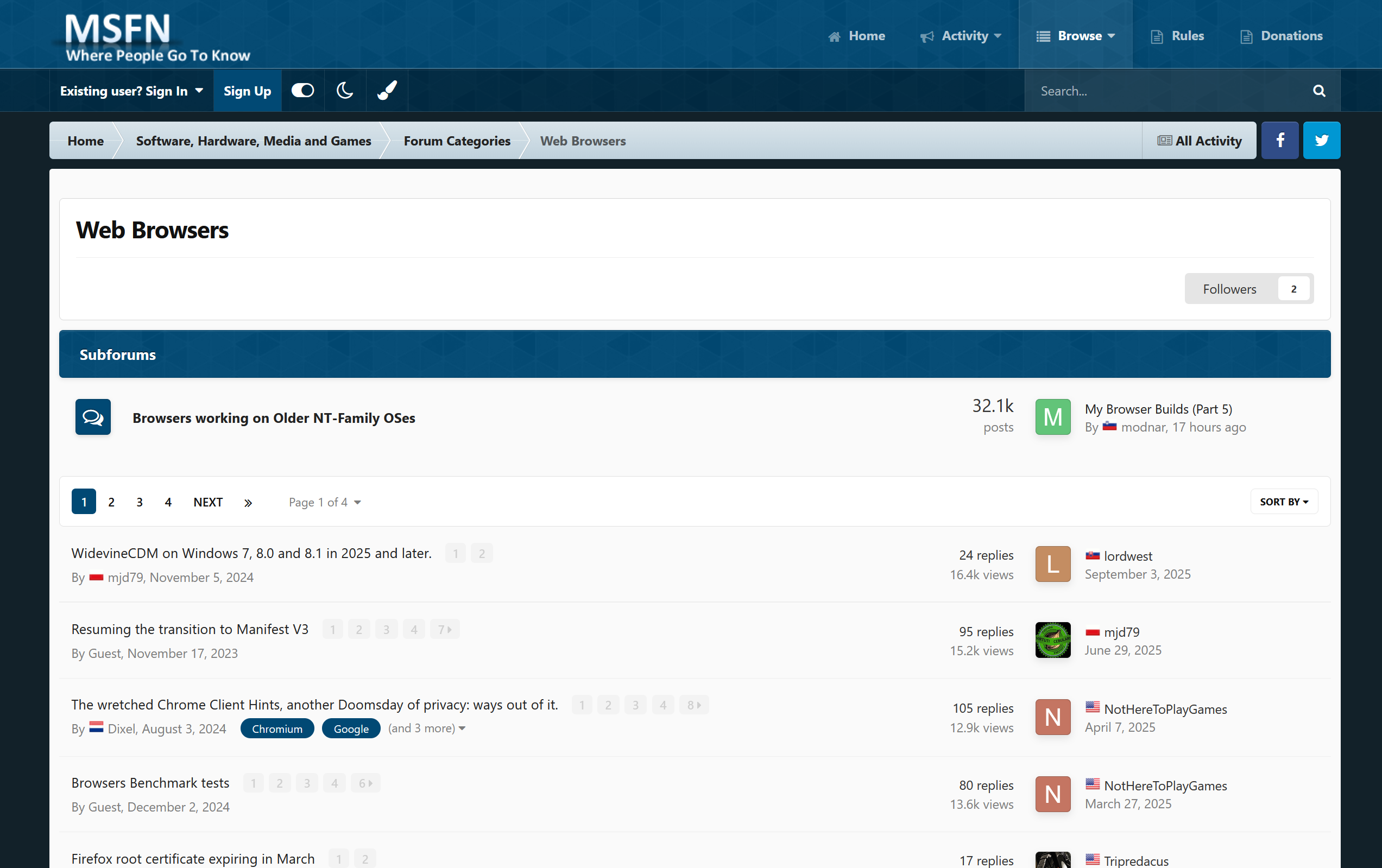Viewport: 1382px width, 868px height.
Task: Open the paintbrush theme customizer icon
Action: [386, 91]
